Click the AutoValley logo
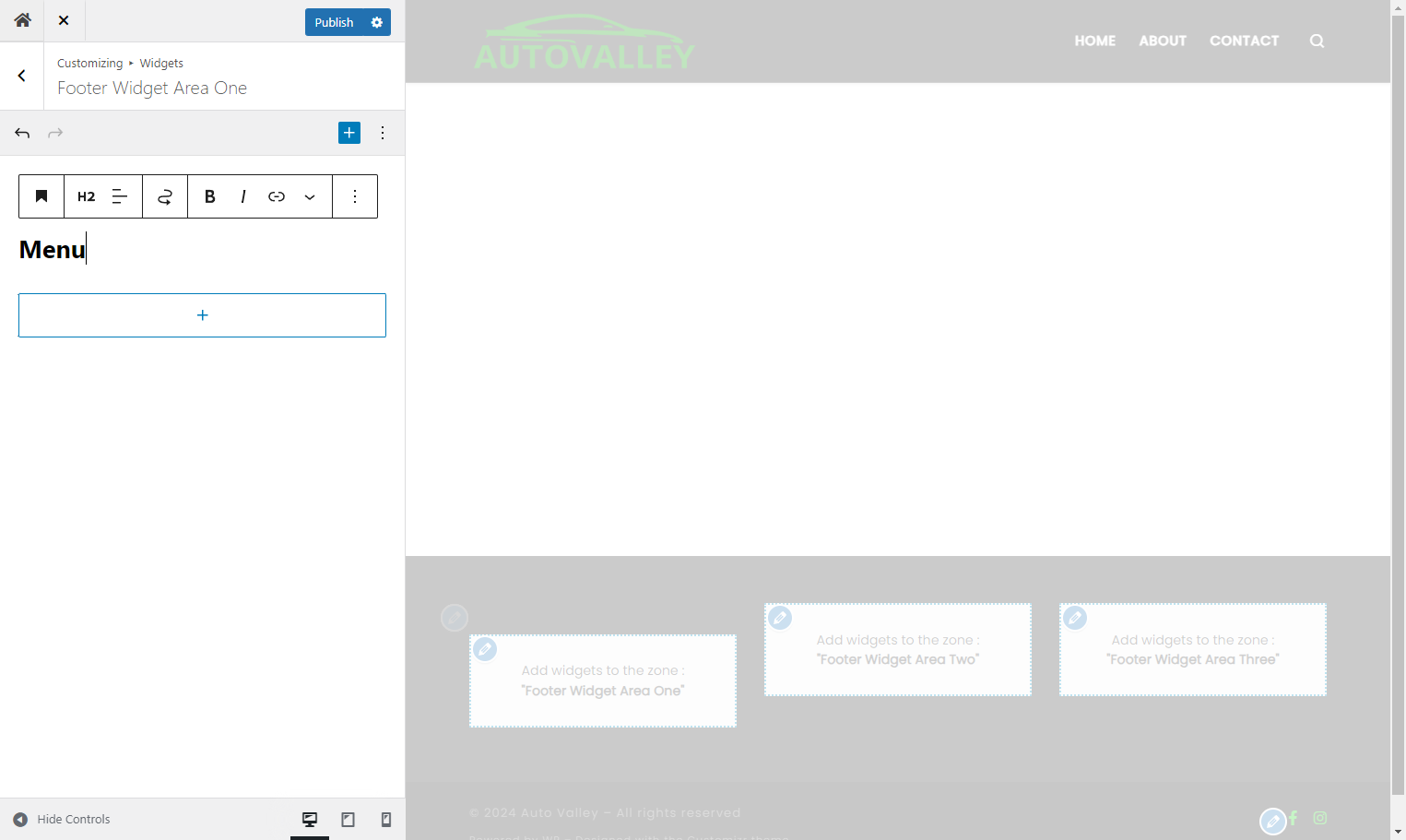This screenshot has width=1406, height=840. click(x=585, y=42)
